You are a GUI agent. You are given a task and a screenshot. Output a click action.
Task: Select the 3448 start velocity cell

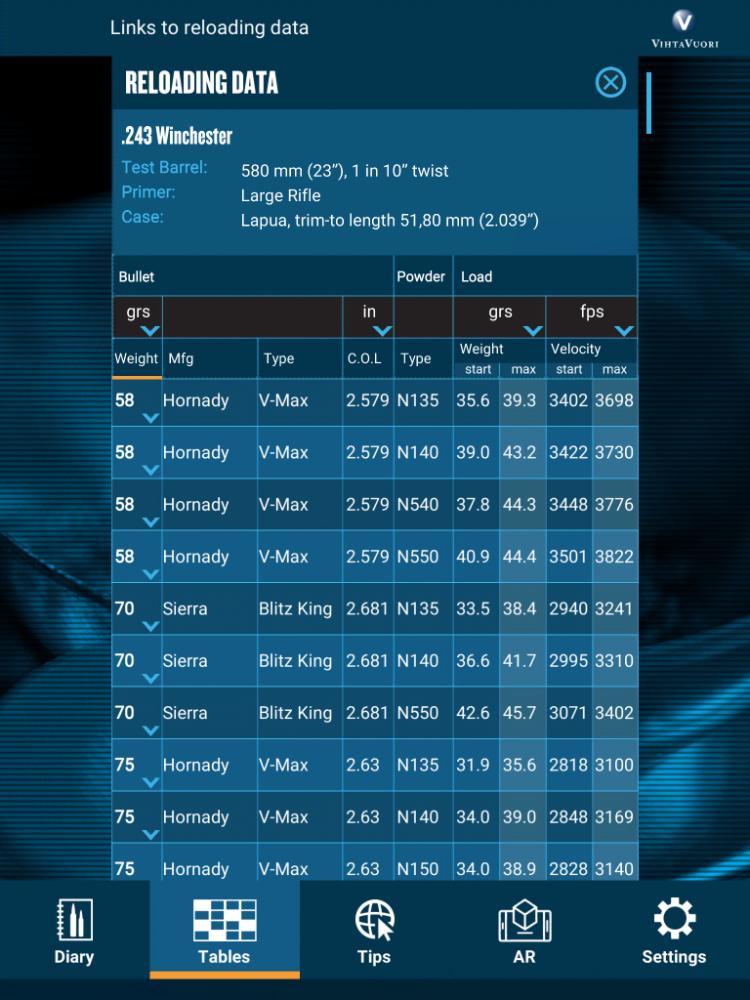568,504
